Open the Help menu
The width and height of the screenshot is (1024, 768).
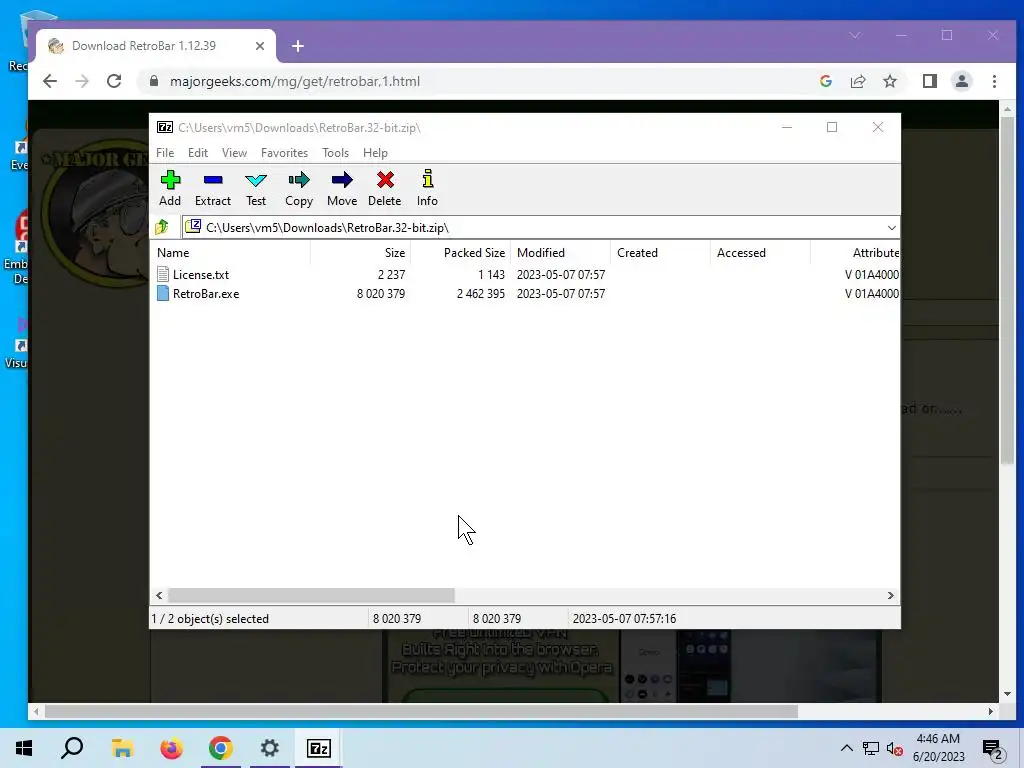point(376,153)
